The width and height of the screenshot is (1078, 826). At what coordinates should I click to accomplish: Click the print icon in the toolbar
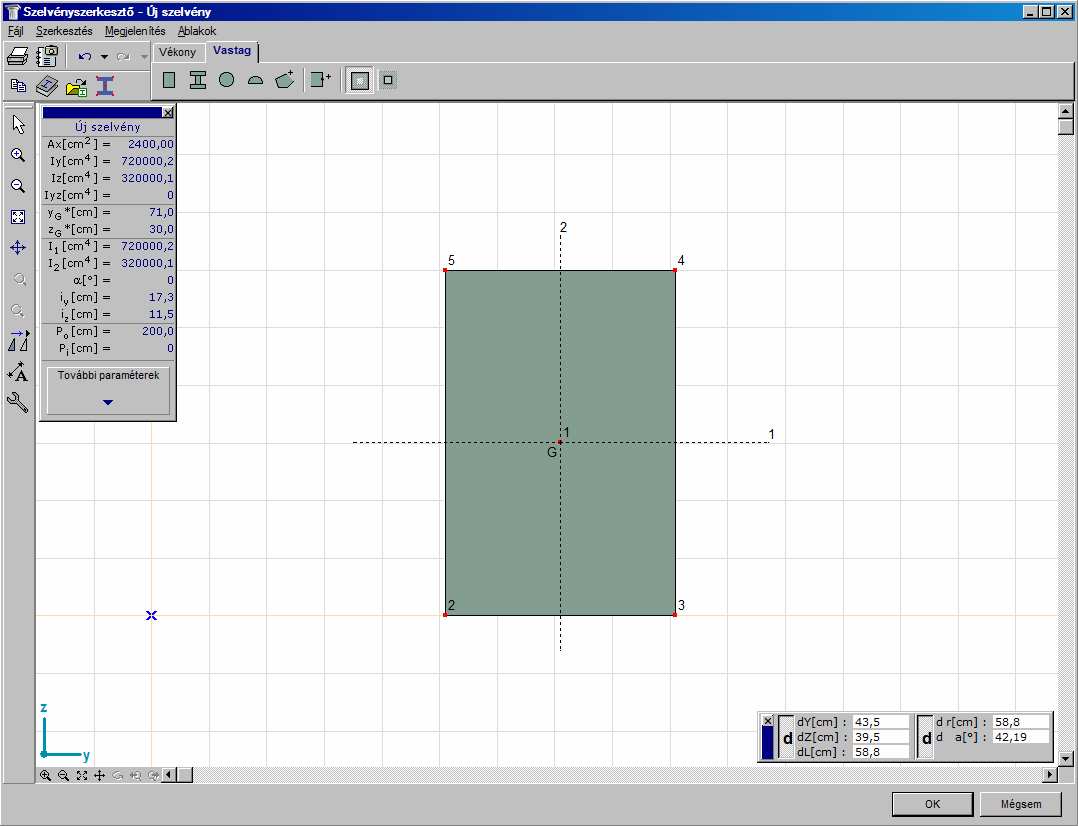(19, 56)
